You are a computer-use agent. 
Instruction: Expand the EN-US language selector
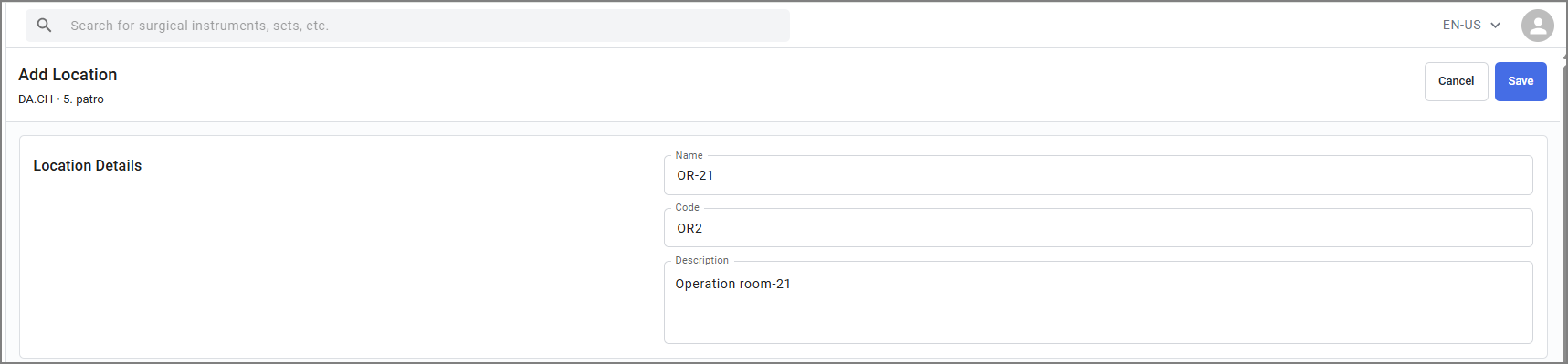[1471, 26]
